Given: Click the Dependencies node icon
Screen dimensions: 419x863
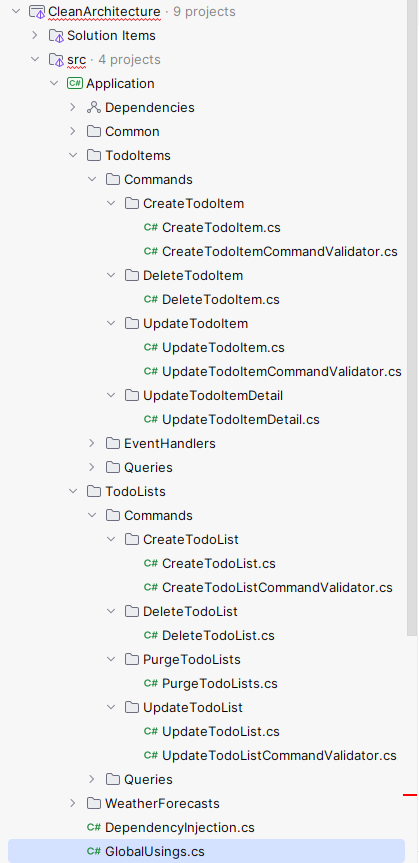Looking at the screenshot, I should click(94, 107).
